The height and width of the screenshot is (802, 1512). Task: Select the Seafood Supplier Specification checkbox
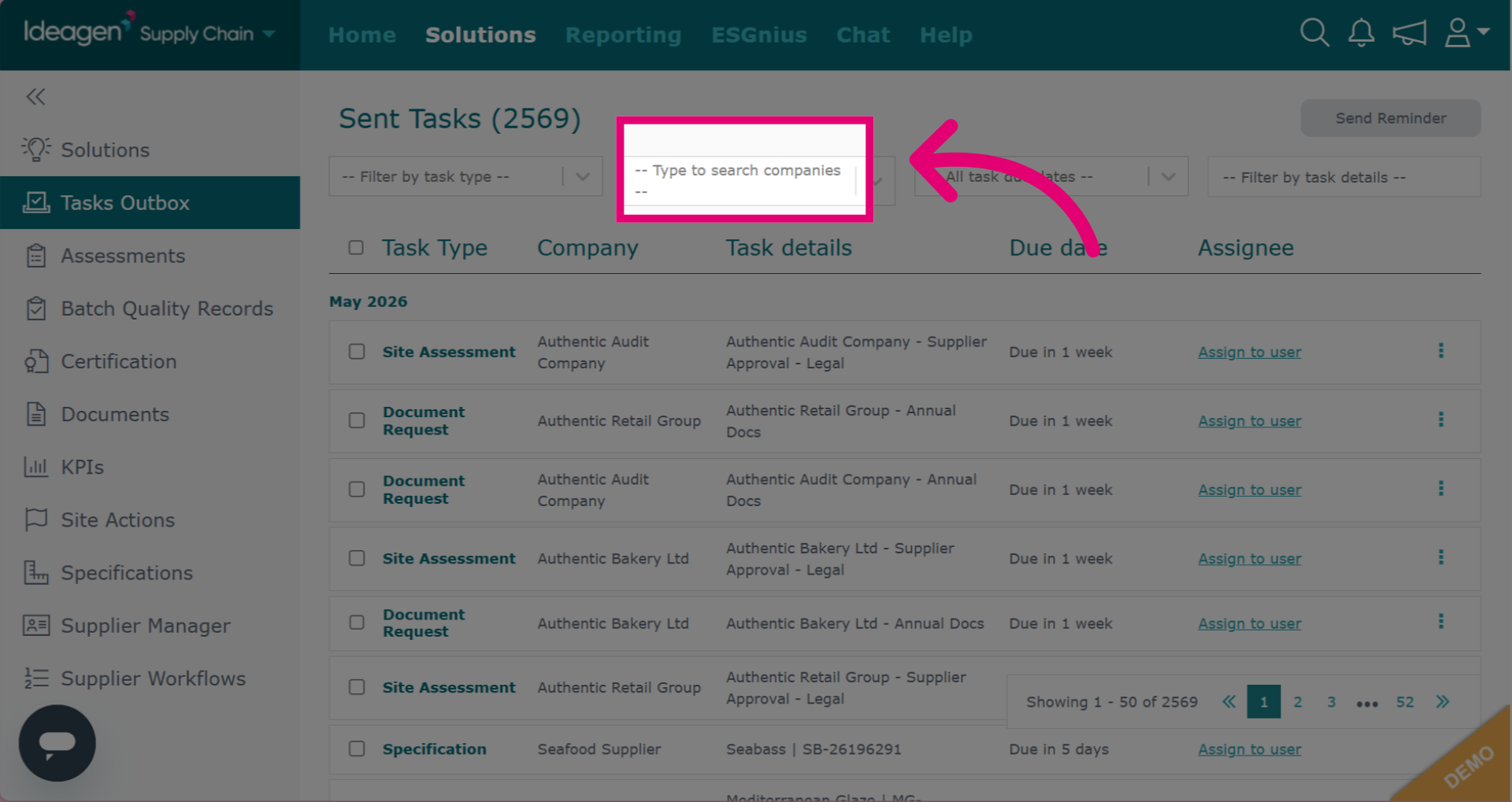(x=357, y=748)
